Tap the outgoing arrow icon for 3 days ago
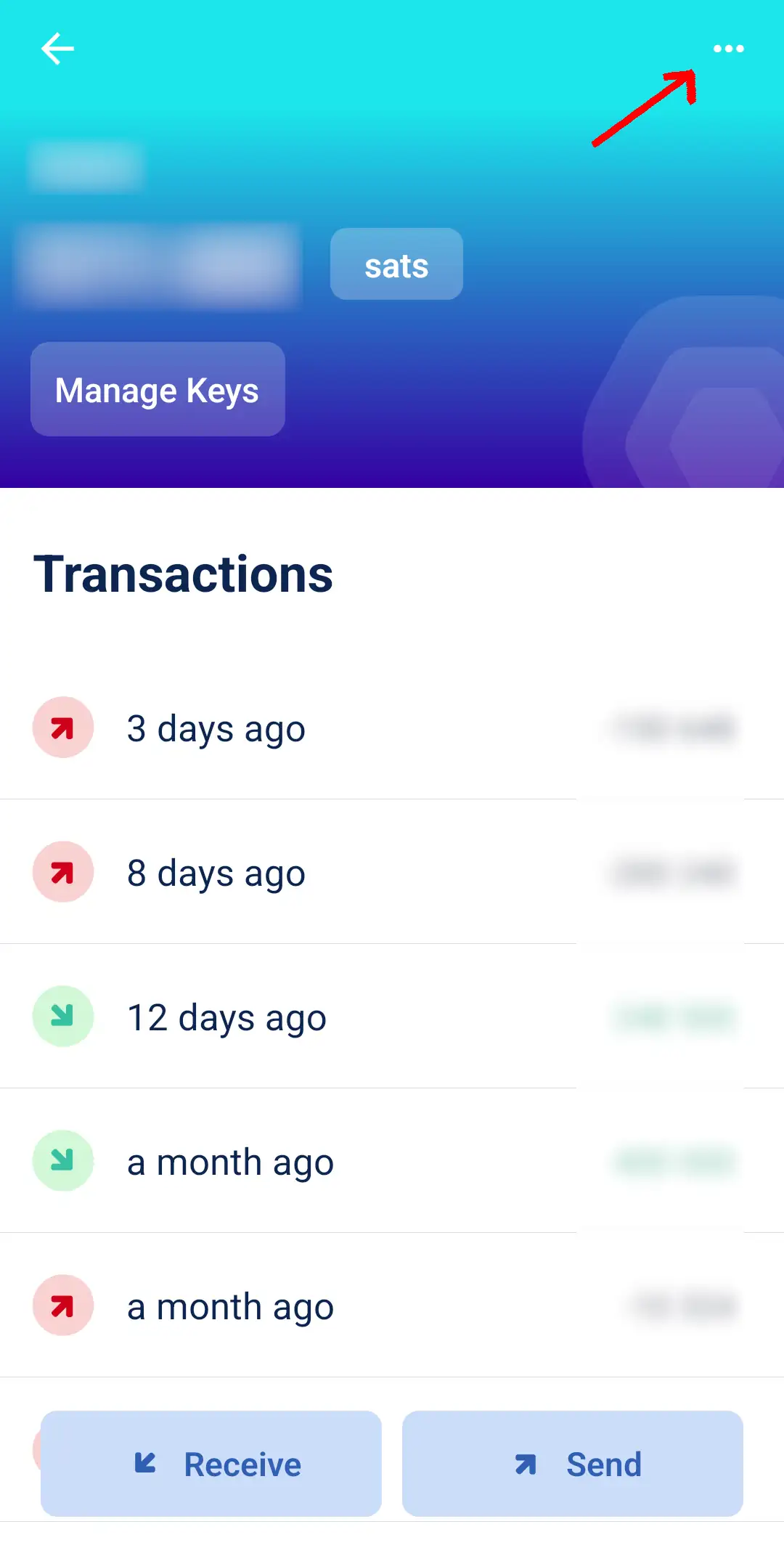Screen dimensions: 784x1548 [63, 728]
